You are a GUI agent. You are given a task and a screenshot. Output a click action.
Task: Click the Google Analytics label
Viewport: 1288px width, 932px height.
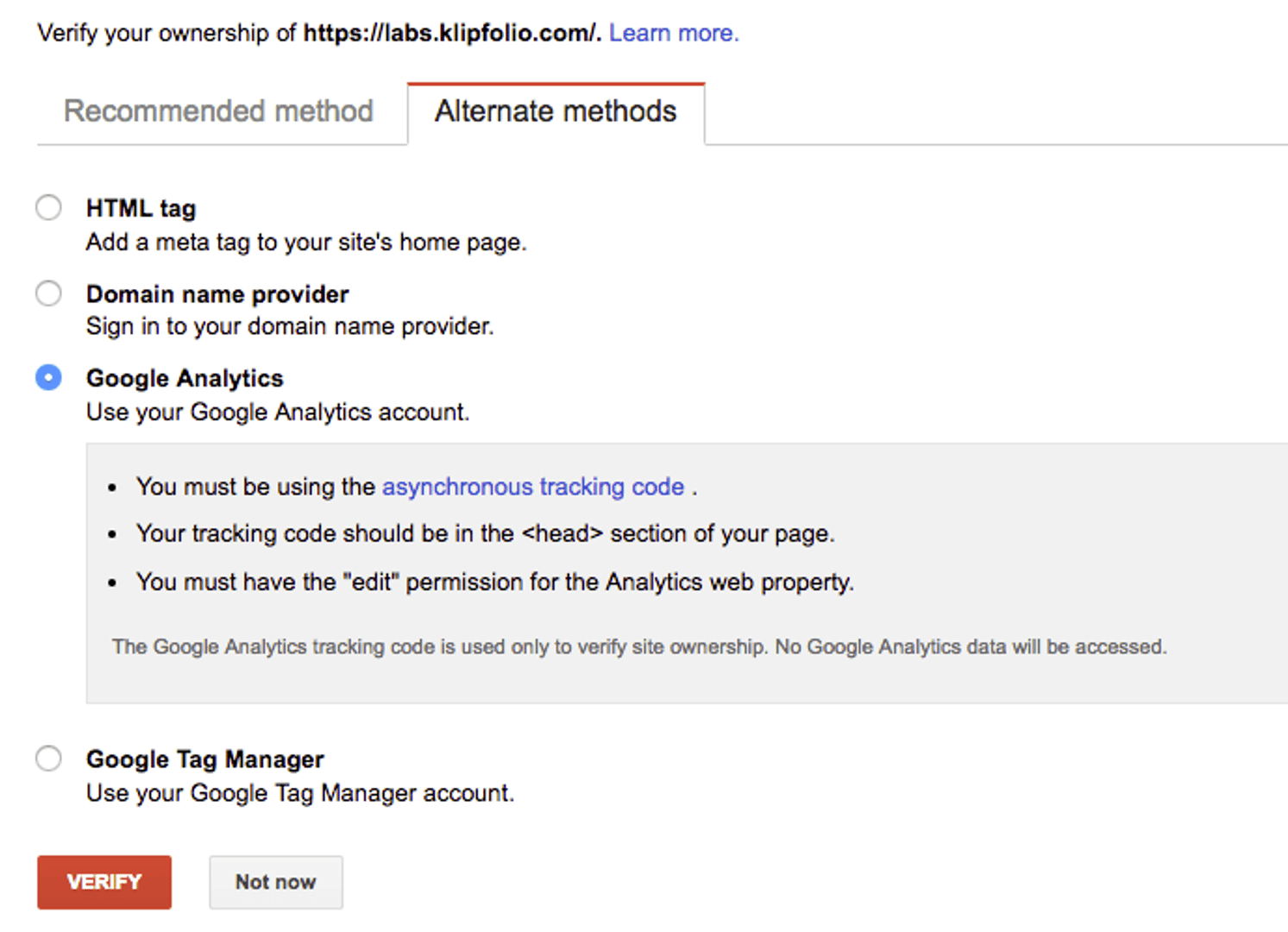(x=185, y=378)
